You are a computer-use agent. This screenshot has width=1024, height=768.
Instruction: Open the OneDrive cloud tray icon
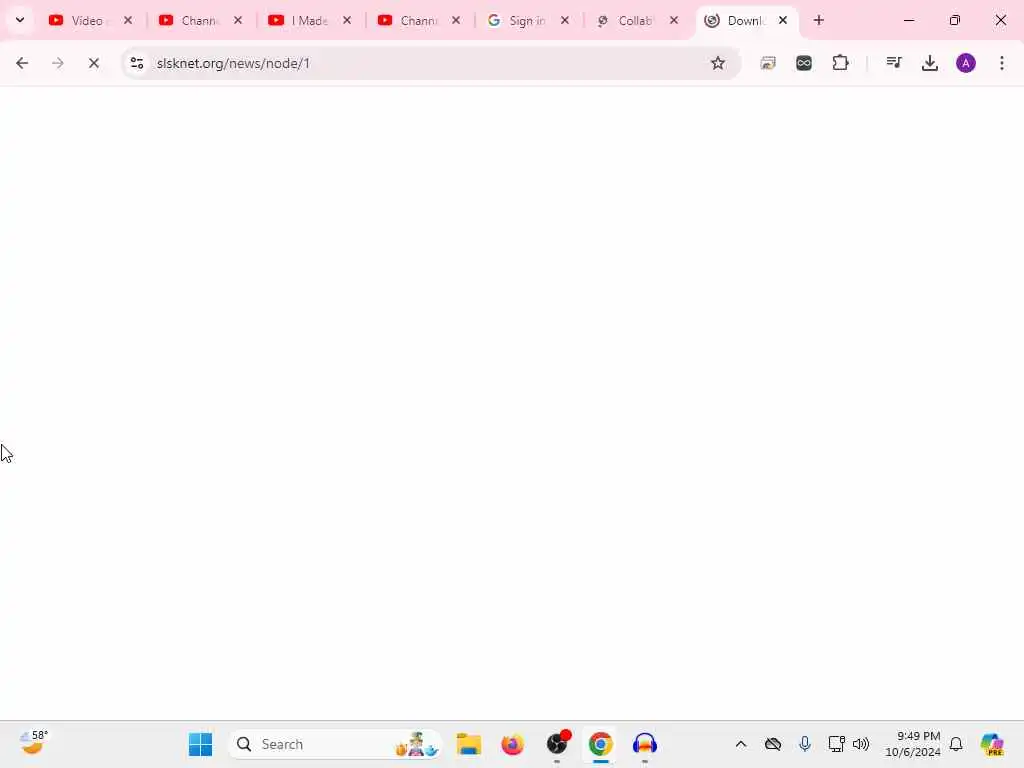coord(773,744)
